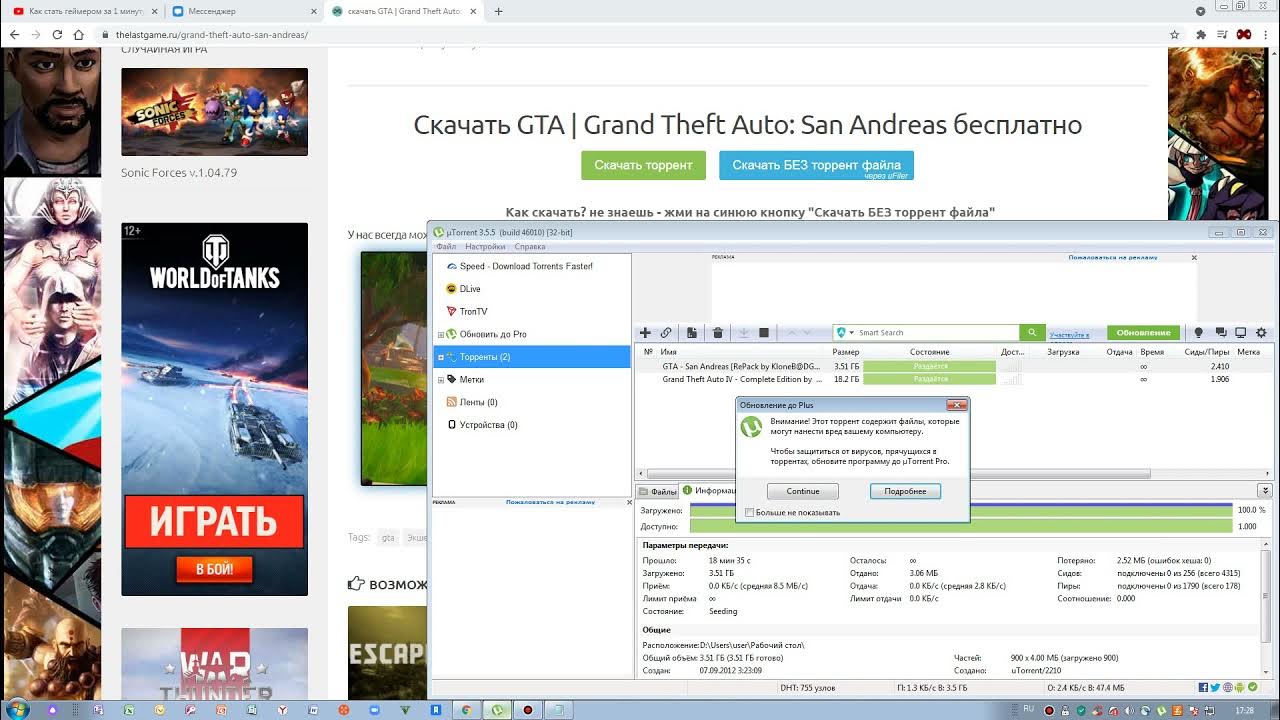Switch to "Файлы" tab in details
This screenshot has width=1280, height=720.
pos(658,491)
